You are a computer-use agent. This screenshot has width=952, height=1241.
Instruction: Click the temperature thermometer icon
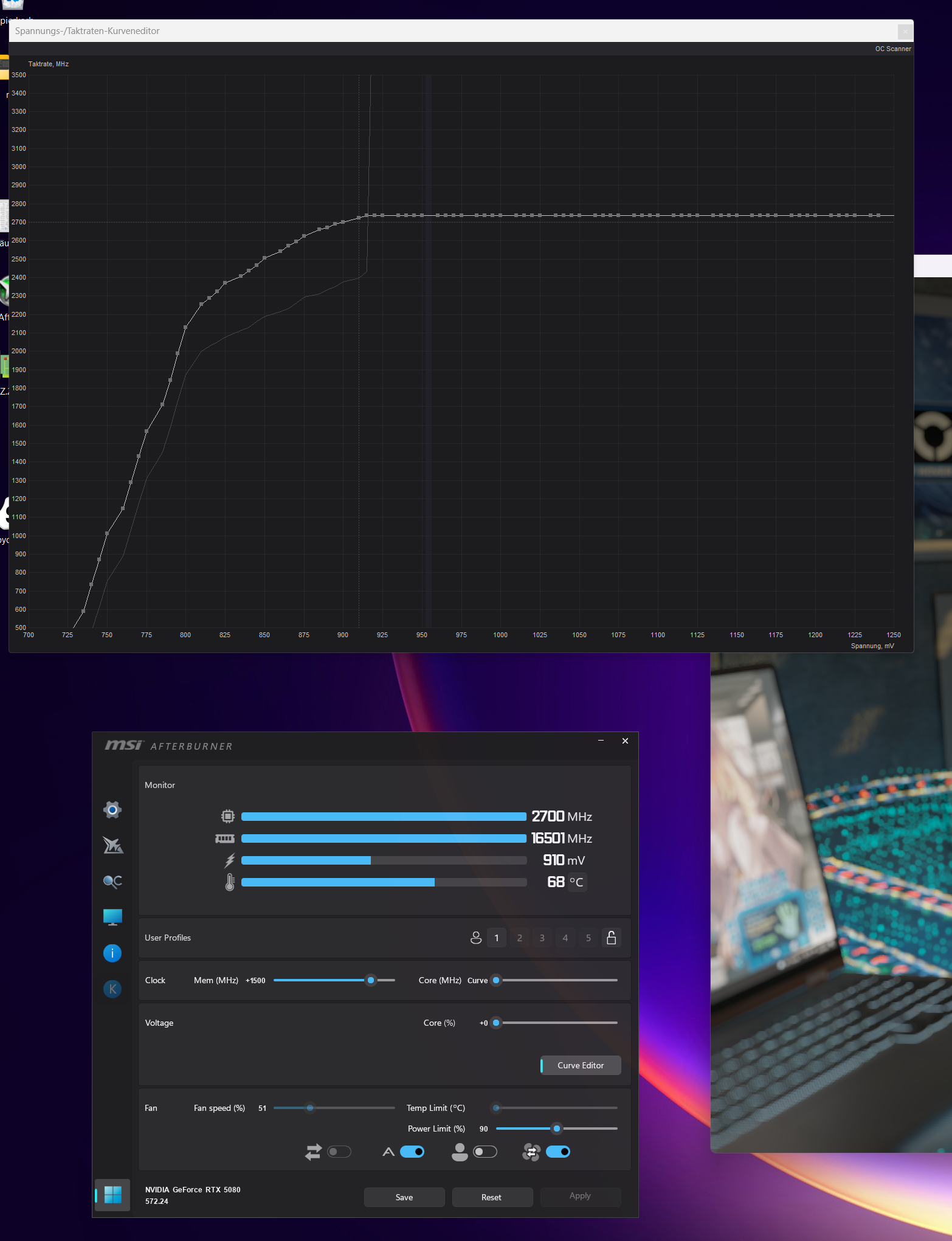click(230, 882)
